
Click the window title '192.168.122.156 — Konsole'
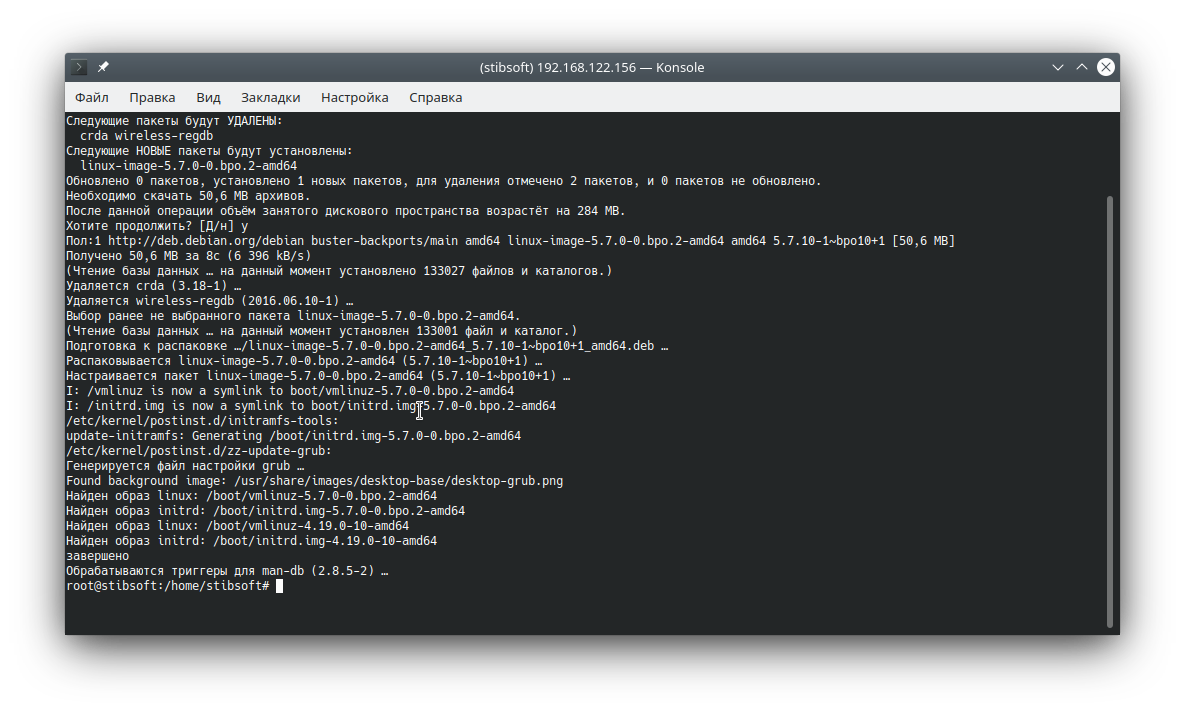(x=592, y=67)
